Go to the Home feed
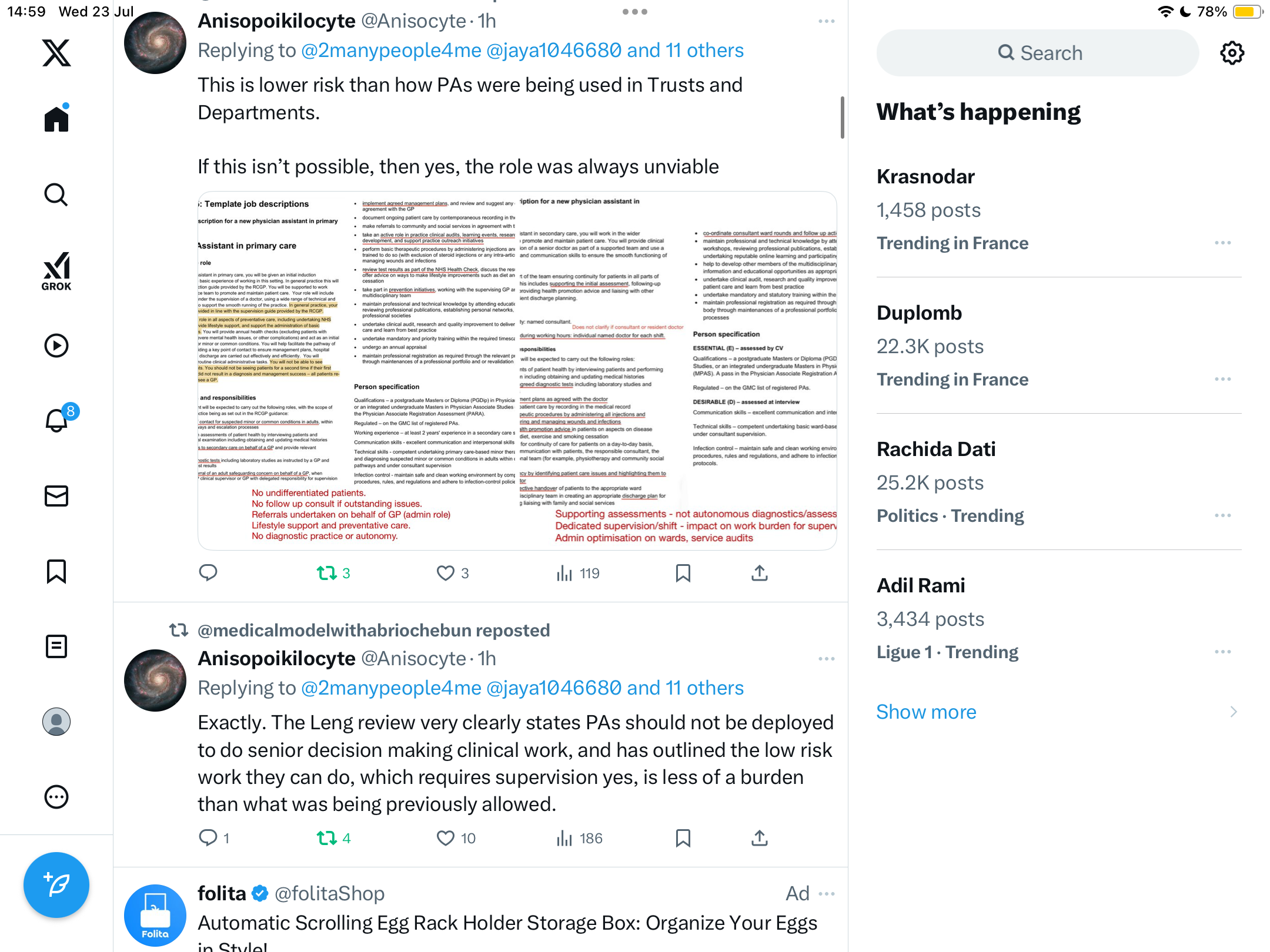 (x=56, y=118)
